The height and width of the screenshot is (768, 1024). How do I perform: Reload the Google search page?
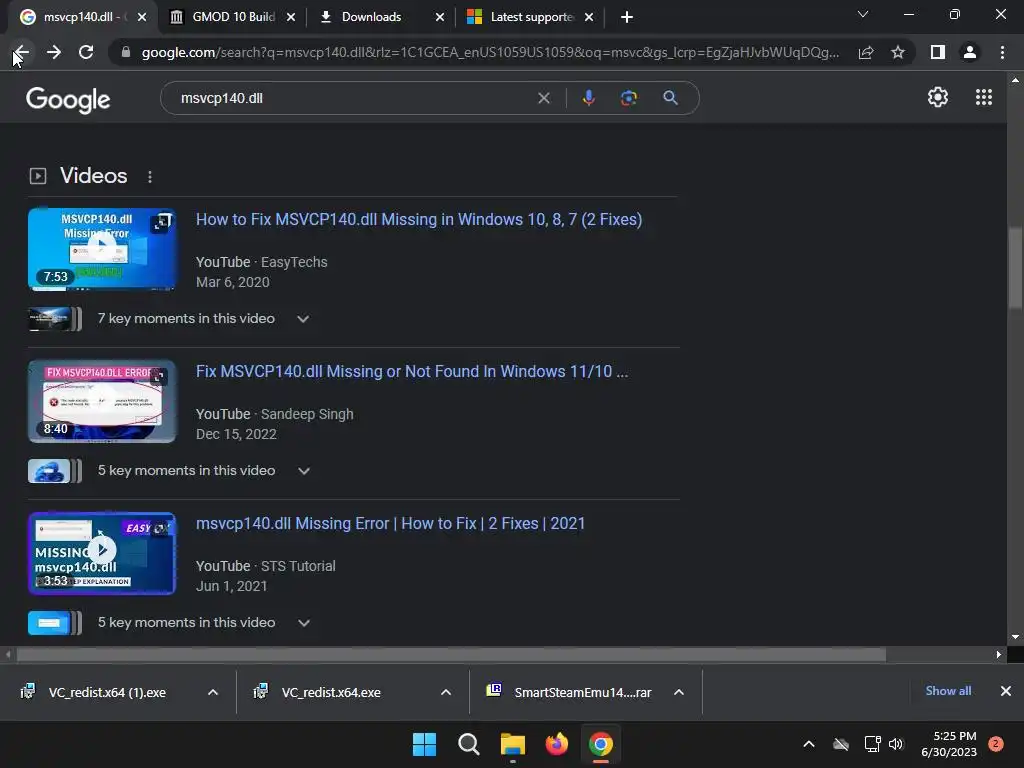(x=86, y=52)
